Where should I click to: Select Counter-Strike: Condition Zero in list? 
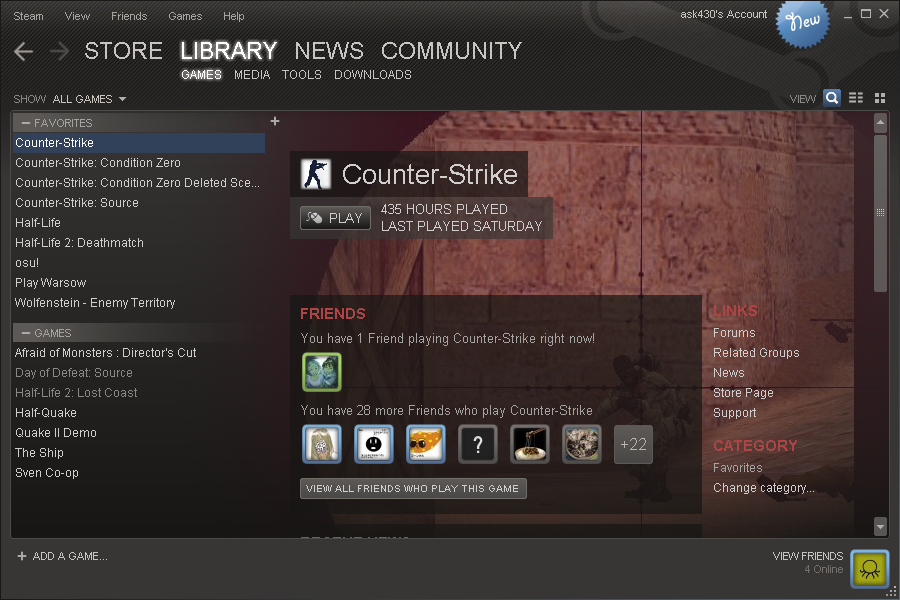[138, 162]
